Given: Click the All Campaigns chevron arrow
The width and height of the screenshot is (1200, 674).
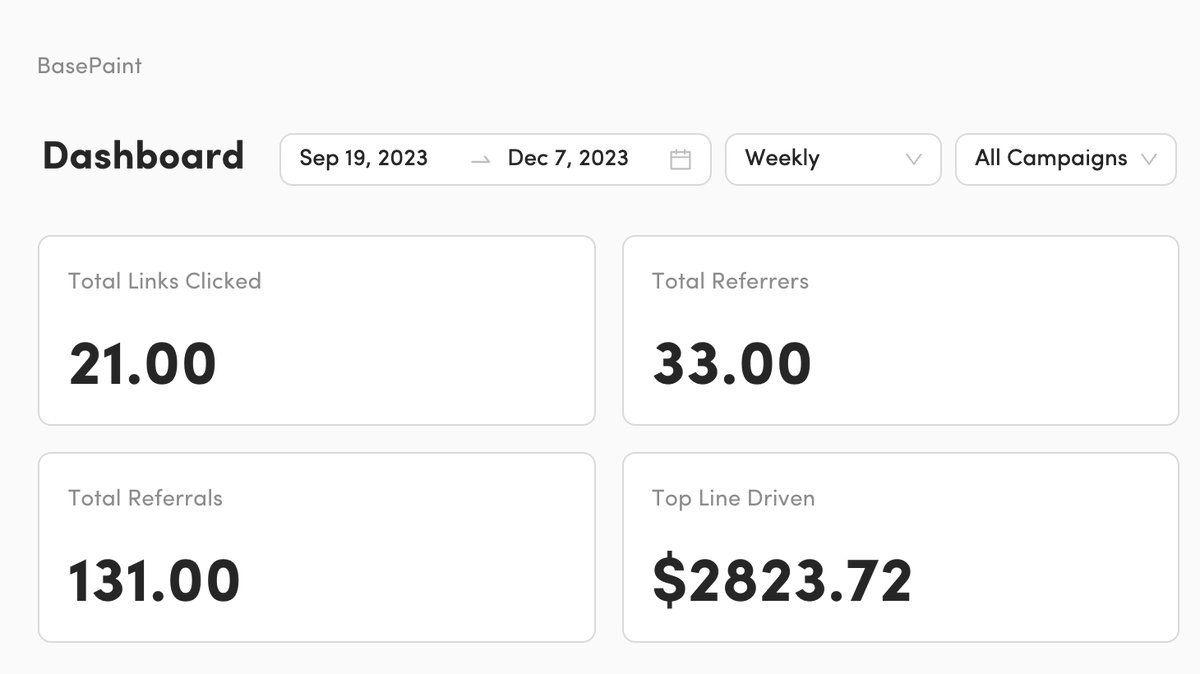Looking at the screenshot, I should pos(1149,159).
